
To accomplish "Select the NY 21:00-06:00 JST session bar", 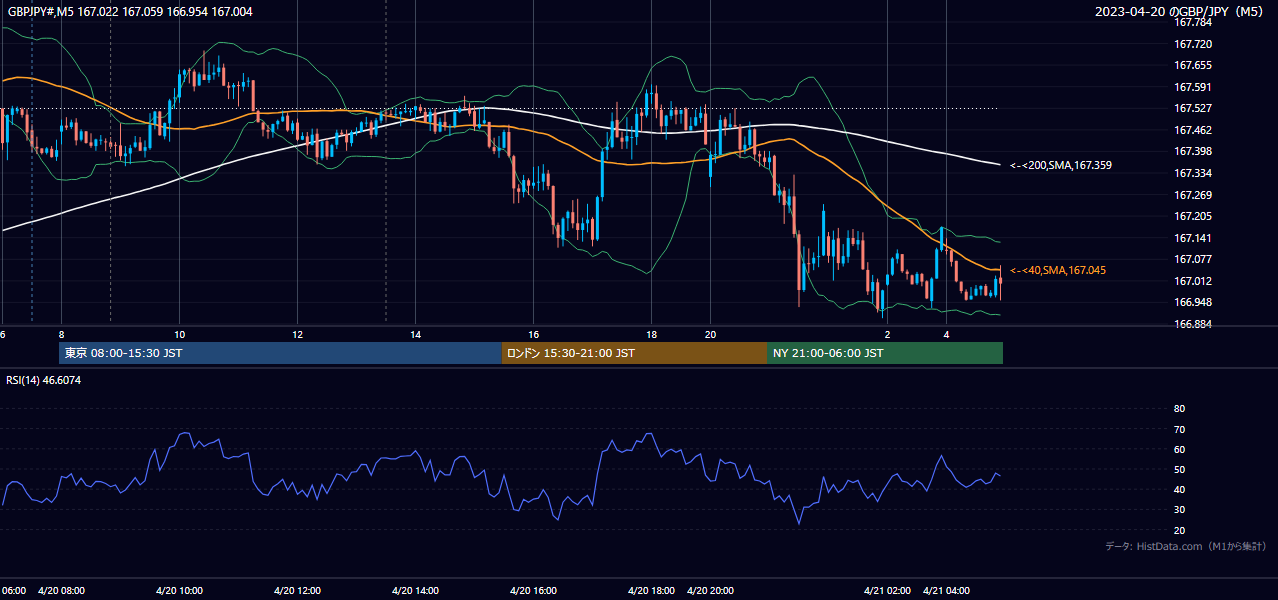I will point(885,353).
